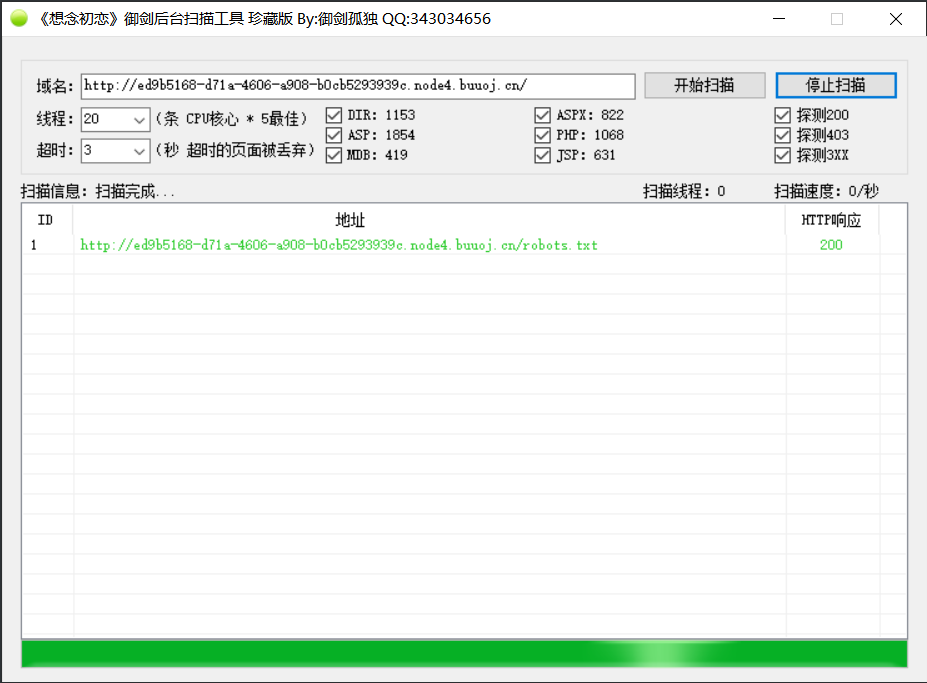Click the 域名 URL input field
This screenshot has height=683, width=927.
[x=357, y=86]
